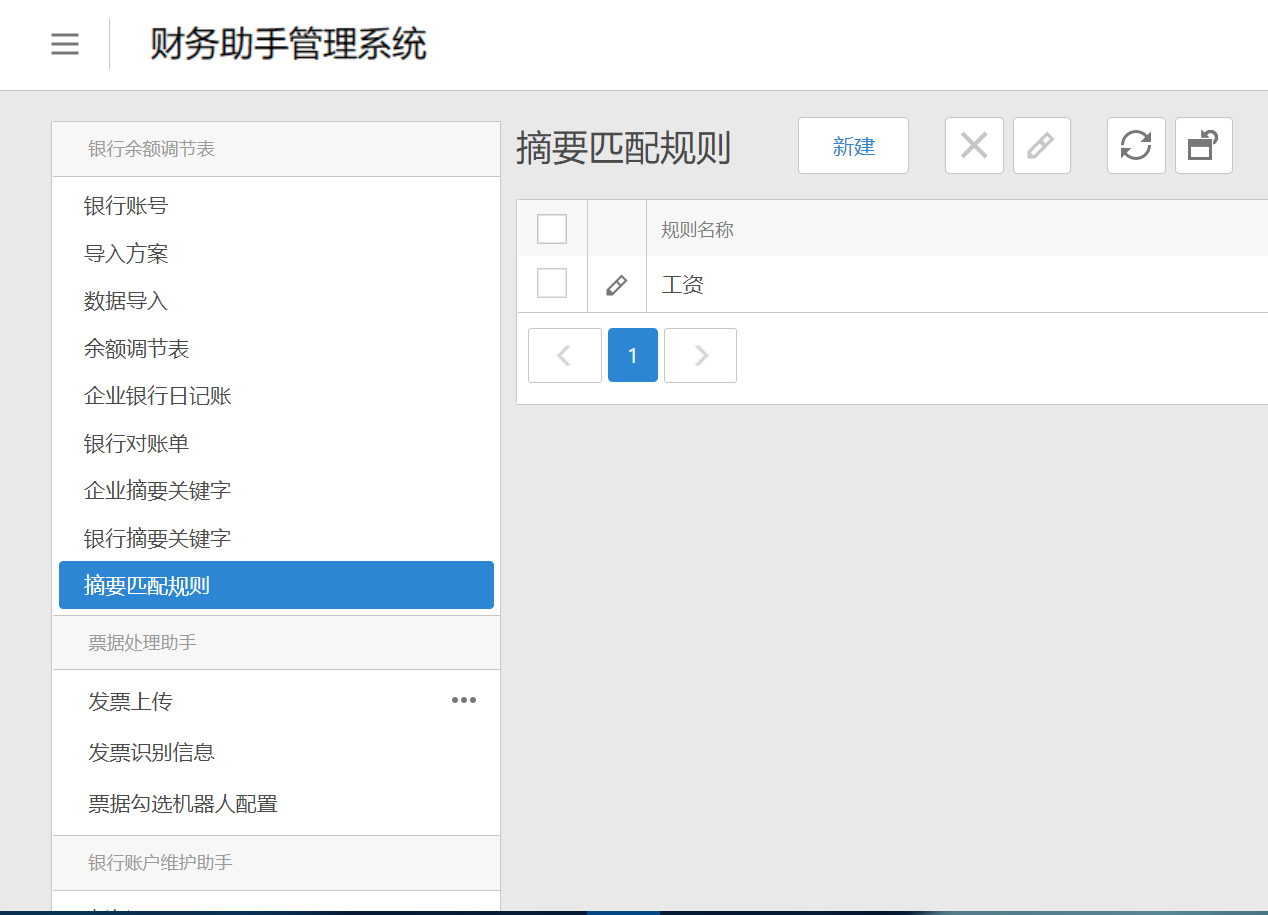Open 发票识别信息 in the sidebar
Viewport: 1268px width, 915px height.
coord(151,752)
